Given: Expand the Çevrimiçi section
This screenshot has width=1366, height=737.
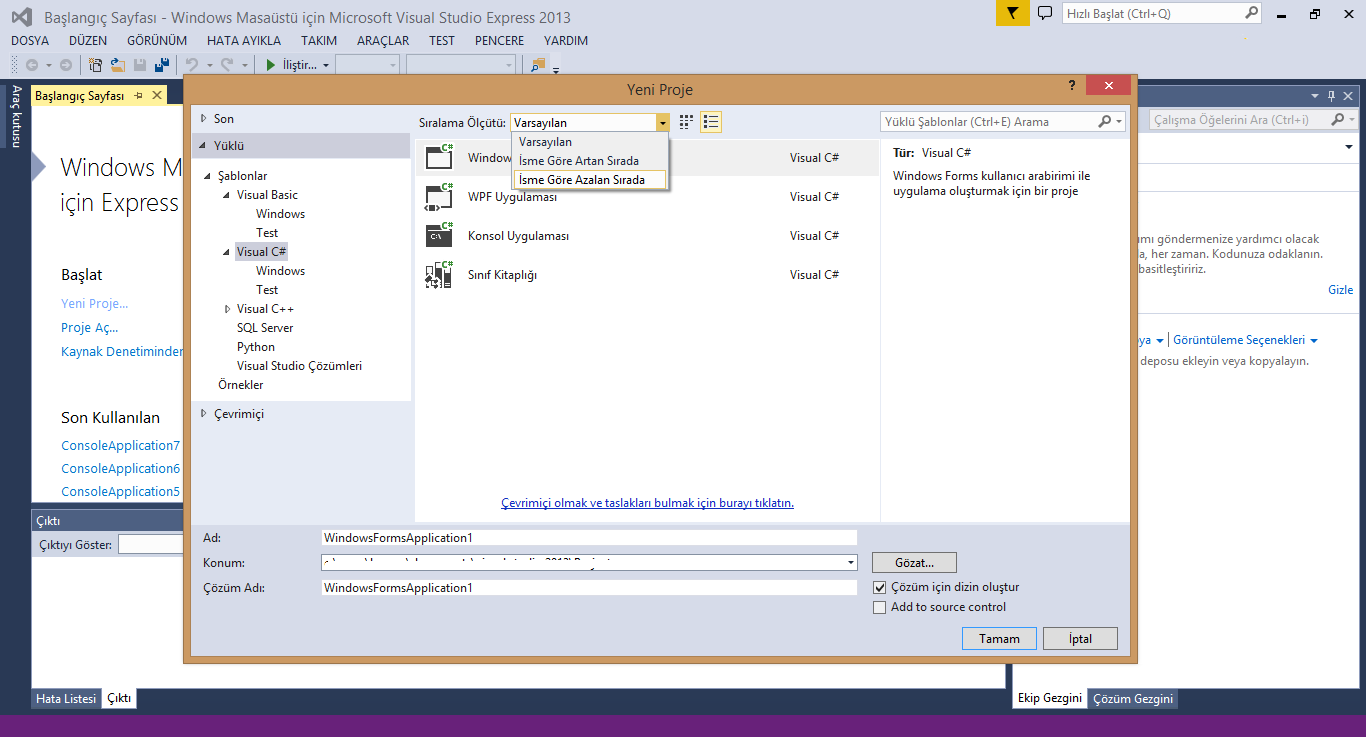Looking at the screenshot, I should (x=205, y=414).
